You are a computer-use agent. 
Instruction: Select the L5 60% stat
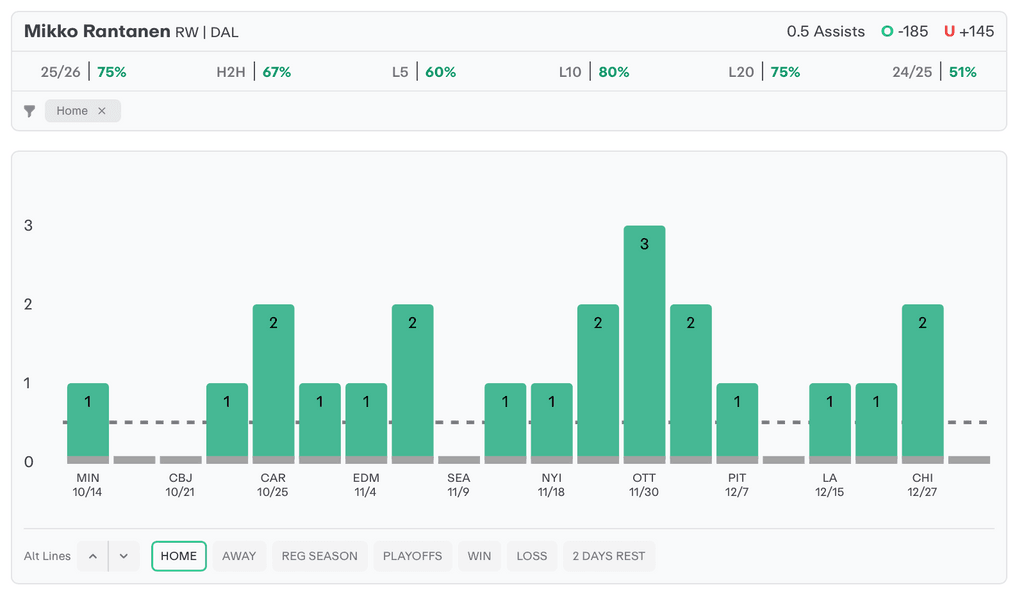click(x=424, y=72)
